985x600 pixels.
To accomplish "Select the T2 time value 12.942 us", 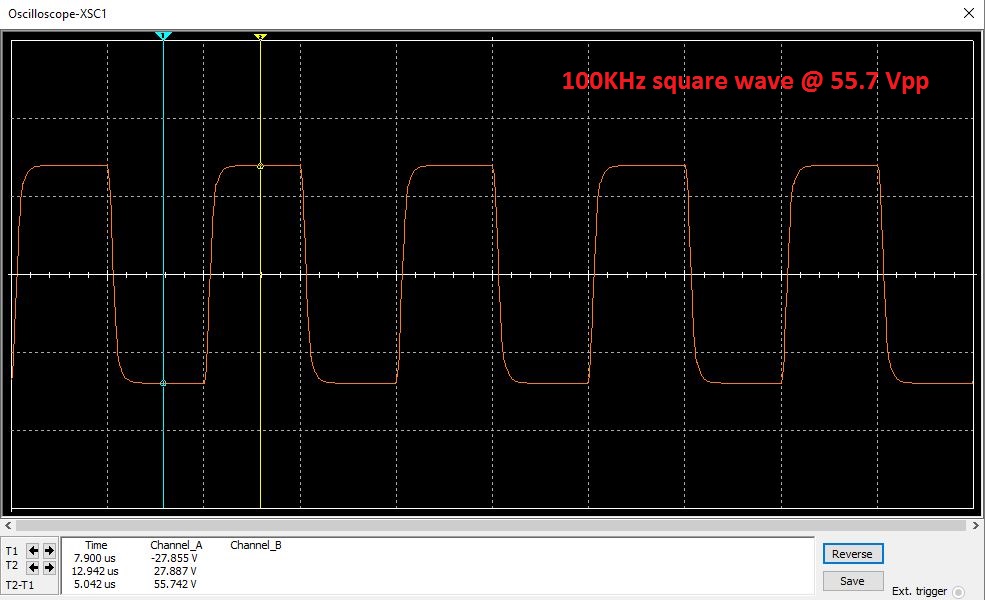I will 95,571.
